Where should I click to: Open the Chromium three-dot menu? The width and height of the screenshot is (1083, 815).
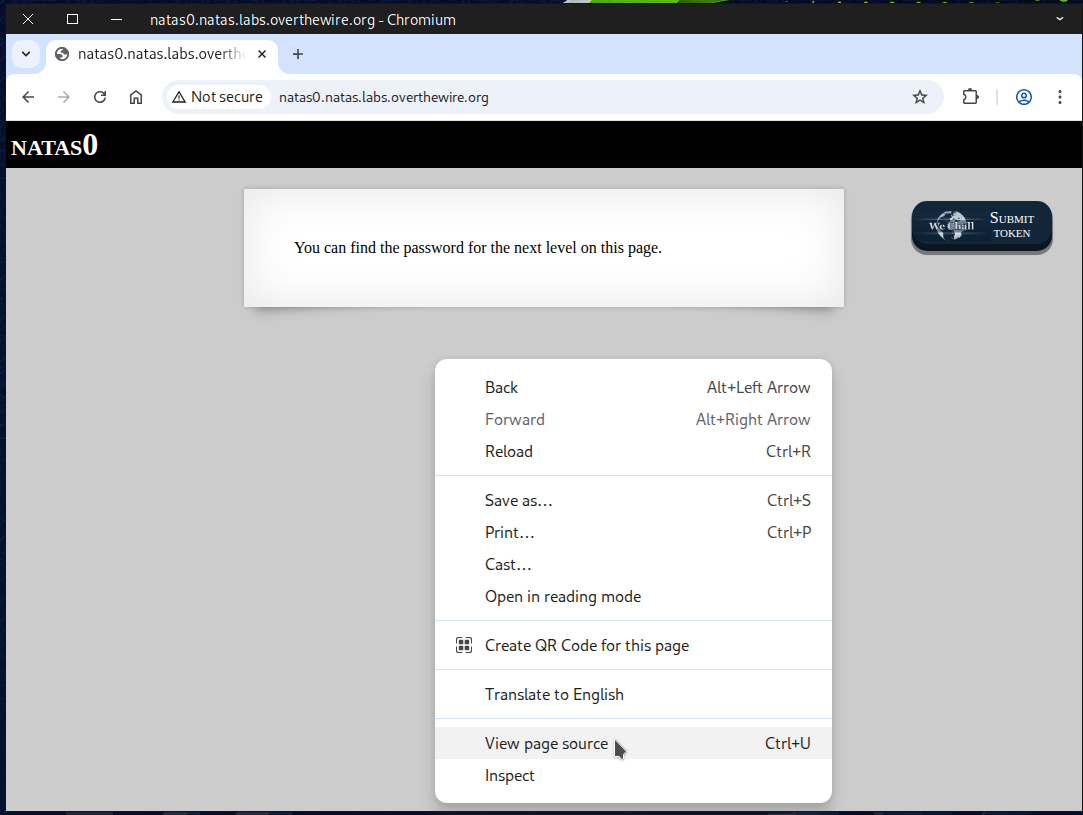click(x=1060, y=97)
